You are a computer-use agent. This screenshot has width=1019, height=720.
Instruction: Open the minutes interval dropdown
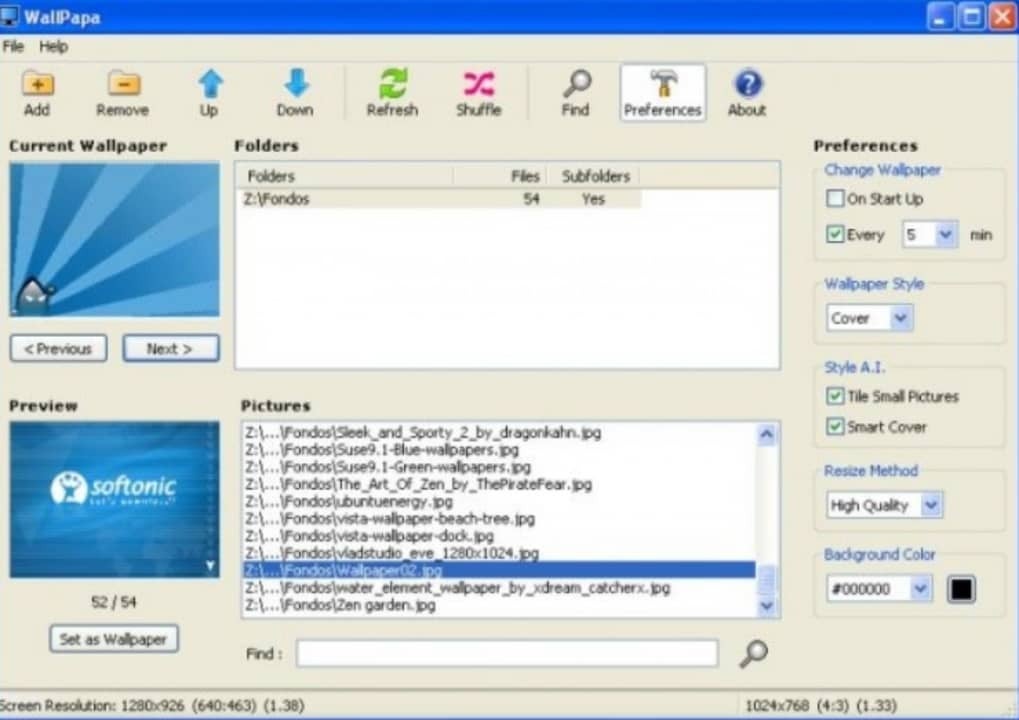point(945,235)
